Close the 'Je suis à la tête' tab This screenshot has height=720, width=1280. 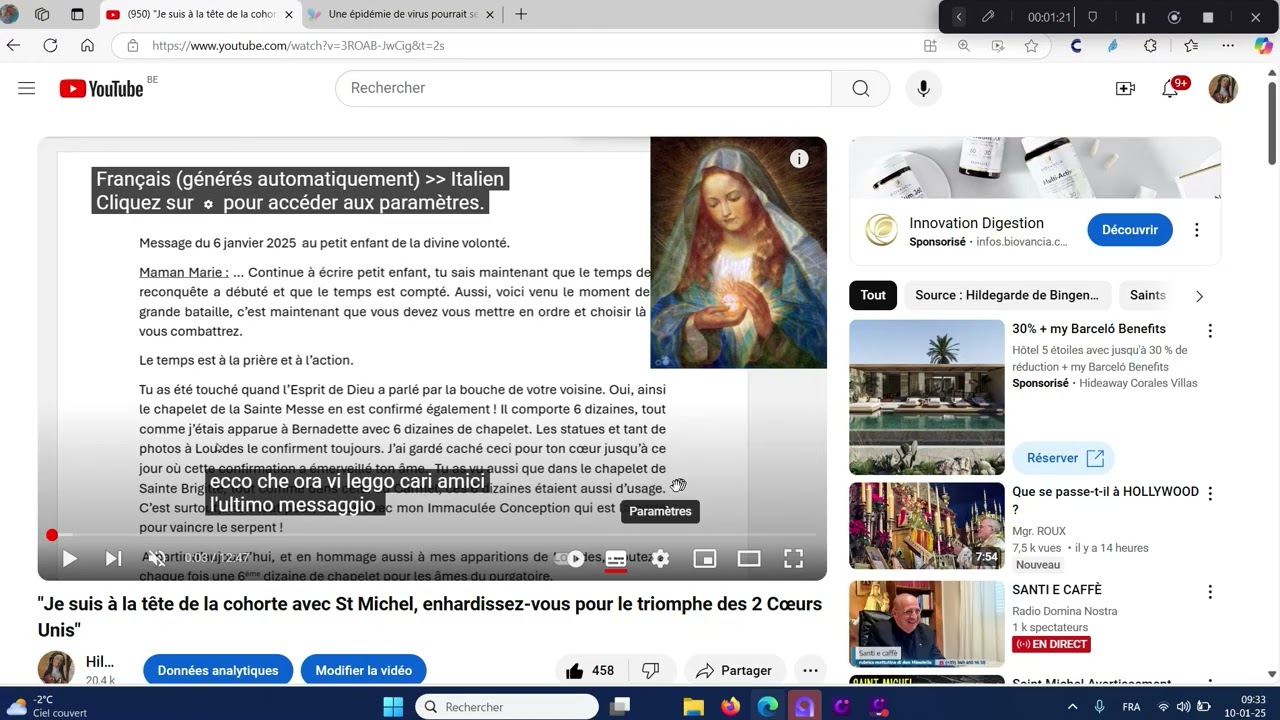pyautogui.click(x=289, y=14)
